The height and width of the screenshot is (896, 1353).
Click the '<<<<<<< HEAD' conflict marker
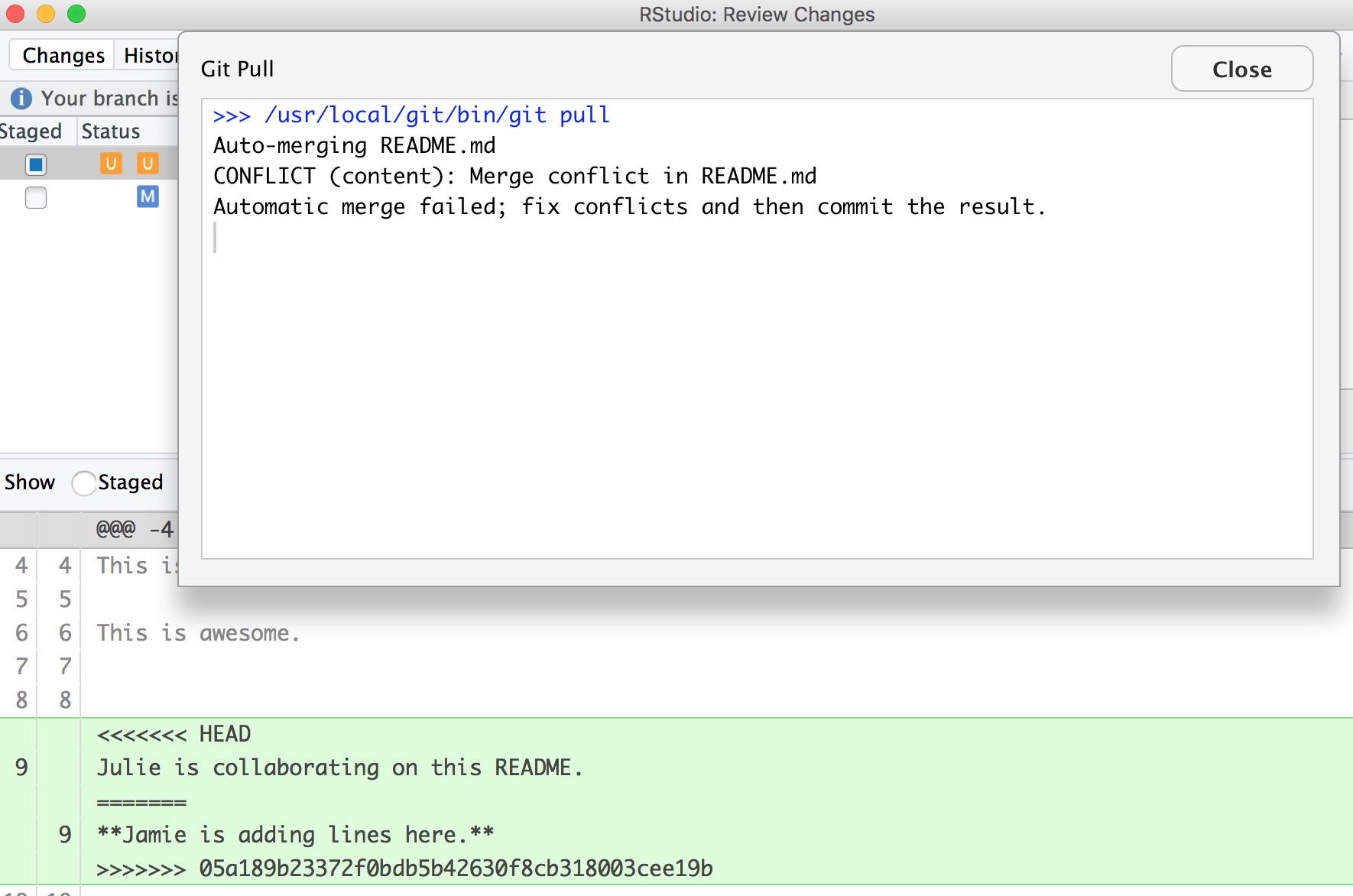click(174, 734)
